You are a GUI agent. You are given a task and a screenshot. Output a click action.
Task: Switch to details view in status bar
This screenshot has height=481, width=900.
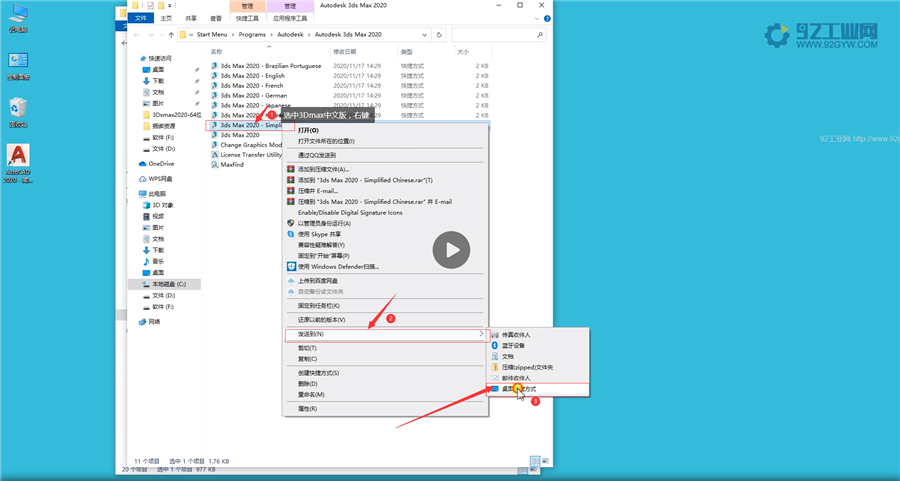[535, 461]
